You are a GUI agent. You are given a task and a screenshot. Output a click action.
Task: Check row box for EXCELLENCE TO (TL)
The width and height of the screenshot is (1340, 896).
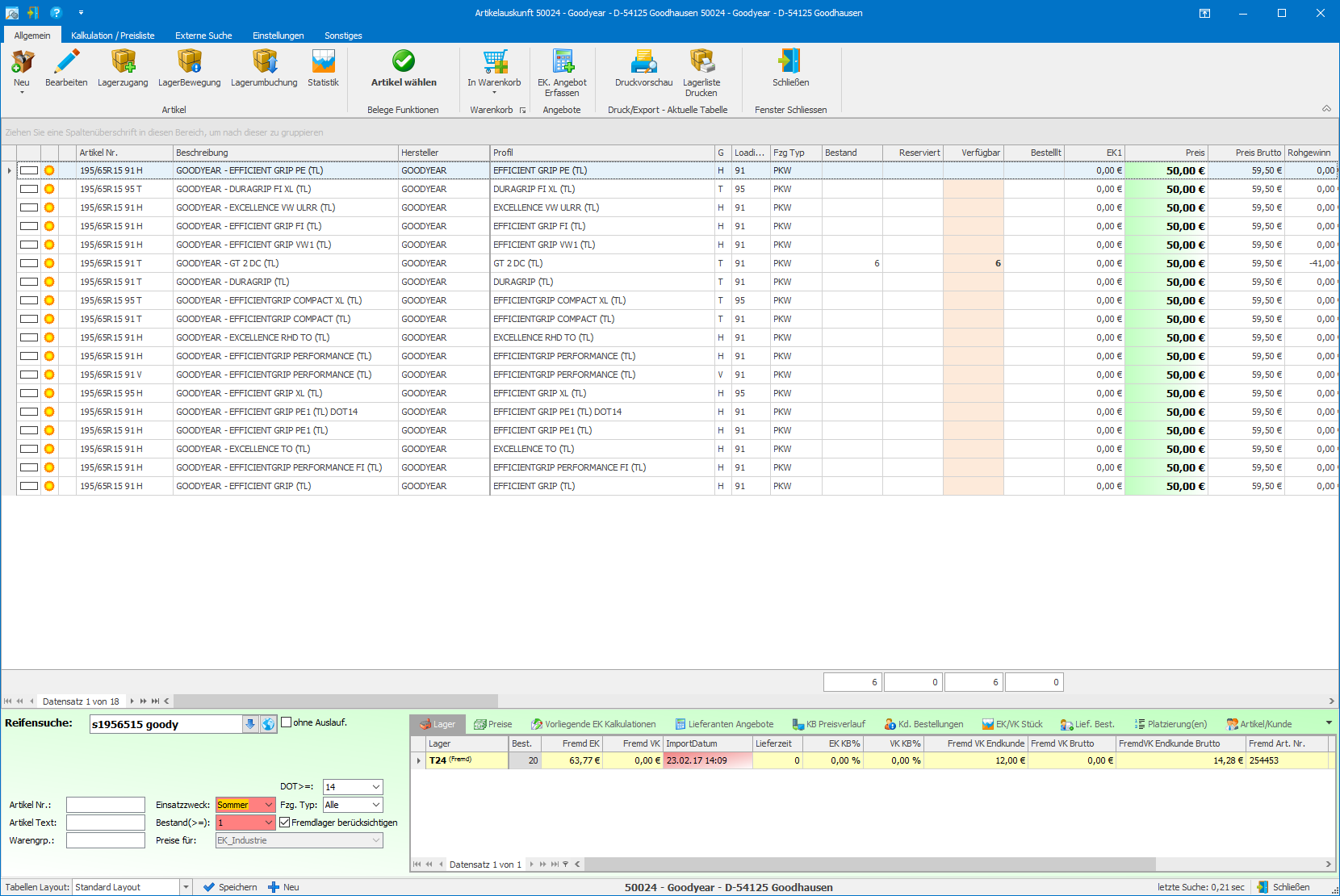(x=29, y=449)
